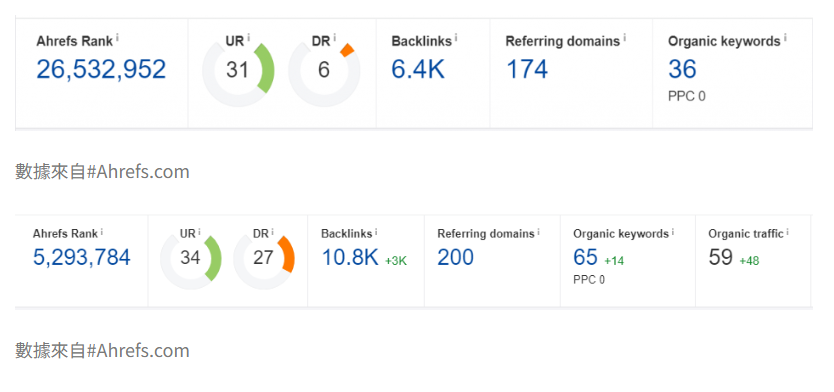Click PPC 0 under Organic keywords 36
The height and width of the screenshot is (392, 834).
687,97
